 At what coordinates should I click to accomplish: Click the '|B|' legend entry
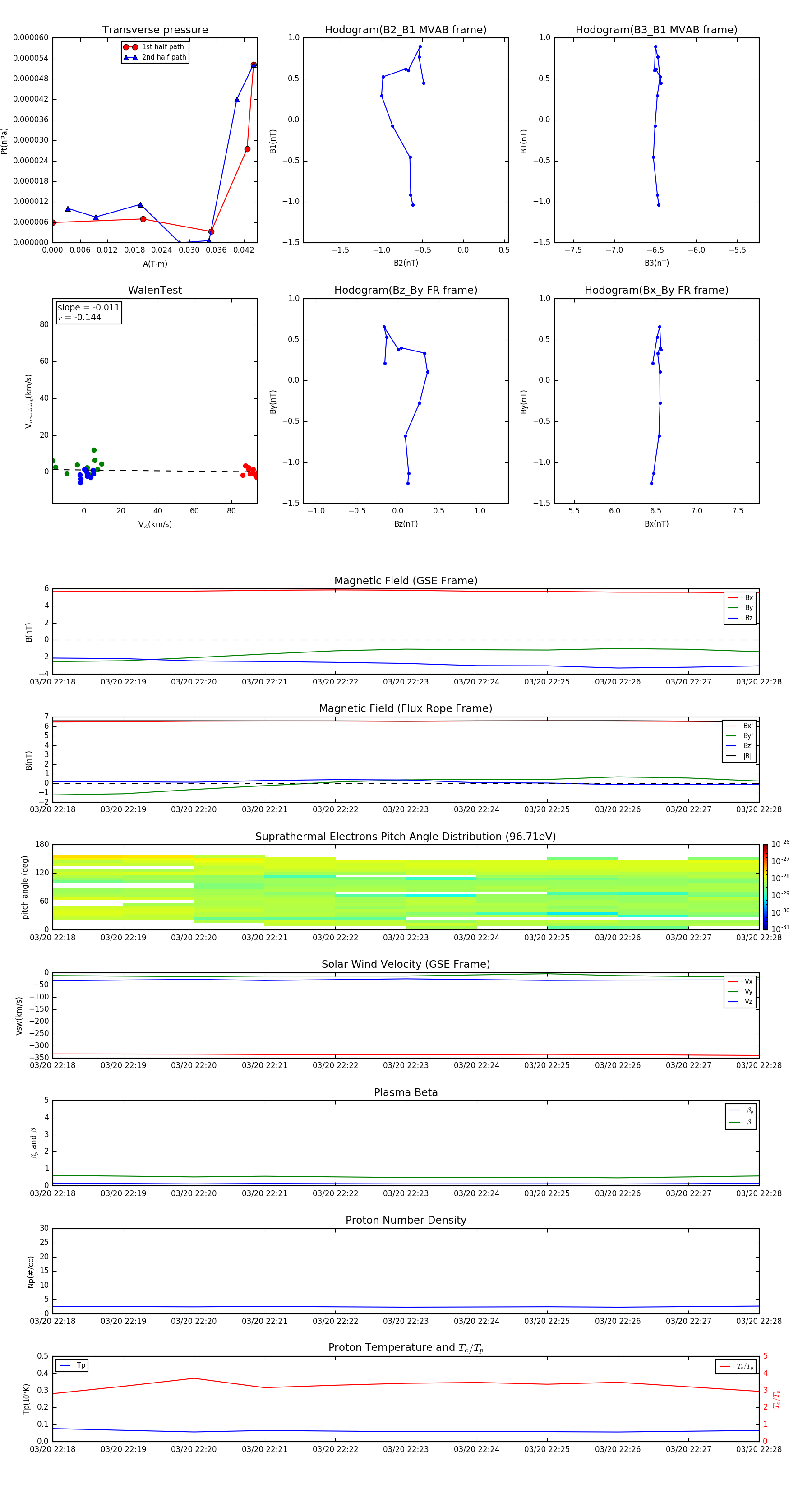click(739, 756)
